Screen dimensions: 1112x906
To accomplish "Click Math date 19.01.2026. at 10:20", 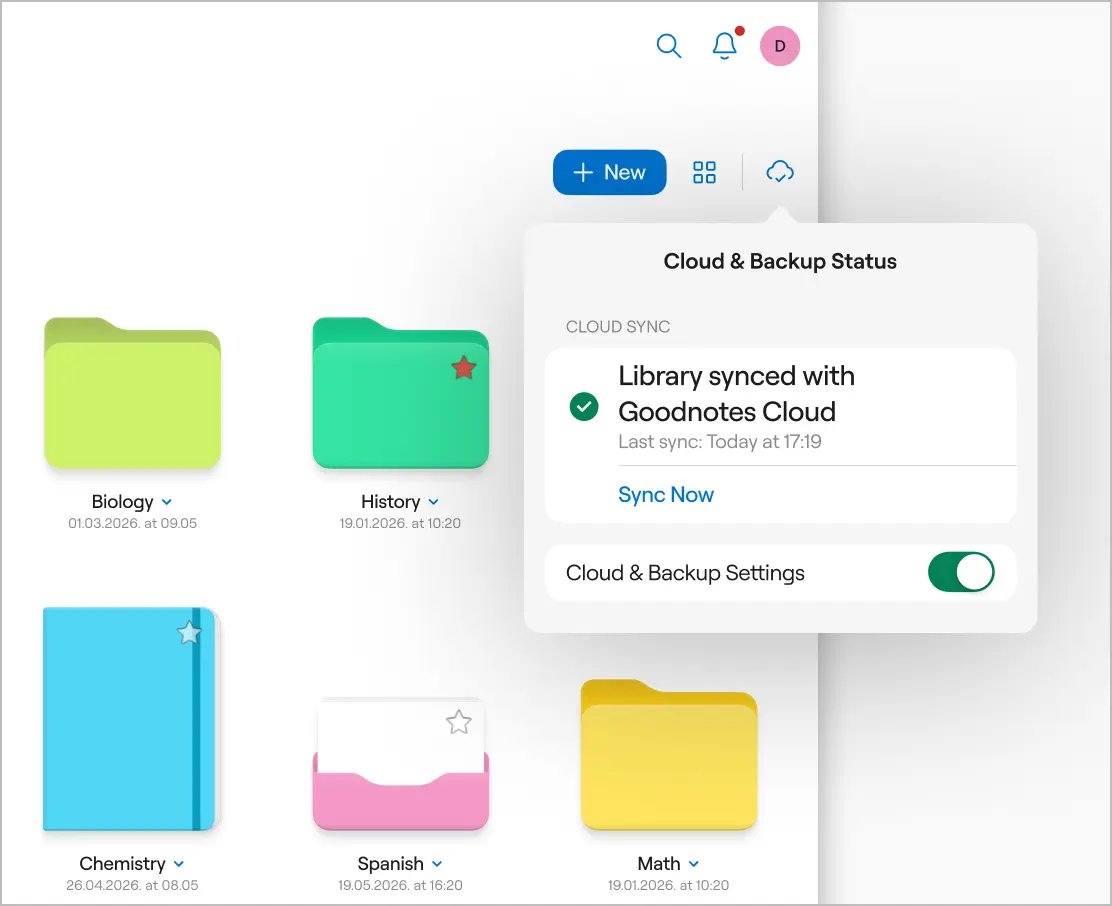I will click(668, 885).
